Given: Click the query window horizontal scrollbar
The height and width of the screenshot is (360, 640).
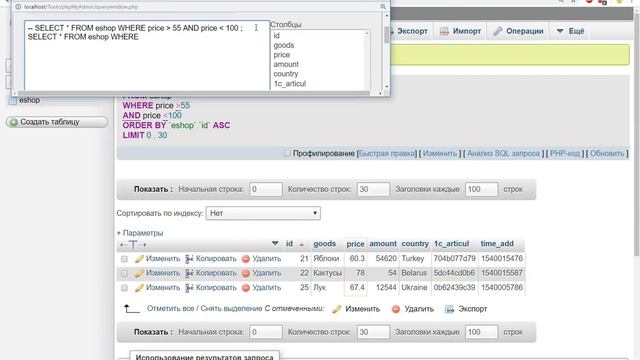Looking at the screenshot, I should tap(198, 93).
